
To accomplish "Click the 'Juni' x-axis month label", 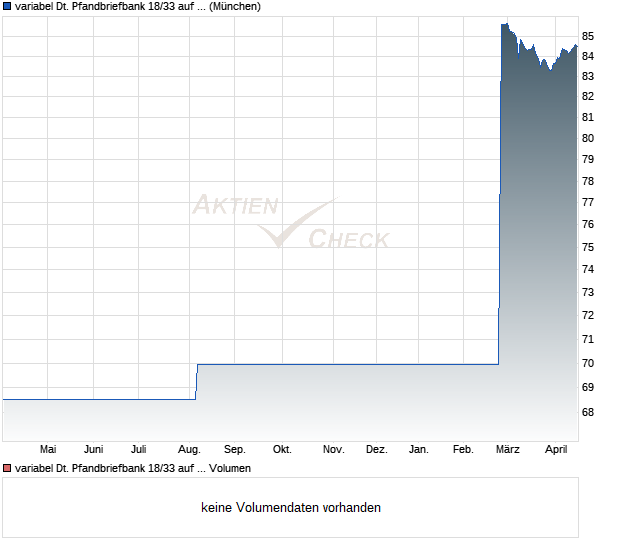I will click(x=93, y=449).
